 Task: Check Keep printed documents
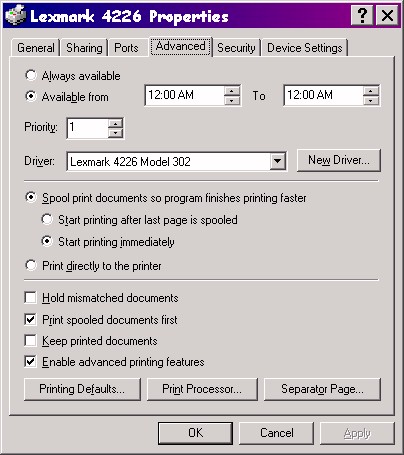[31, 341]
